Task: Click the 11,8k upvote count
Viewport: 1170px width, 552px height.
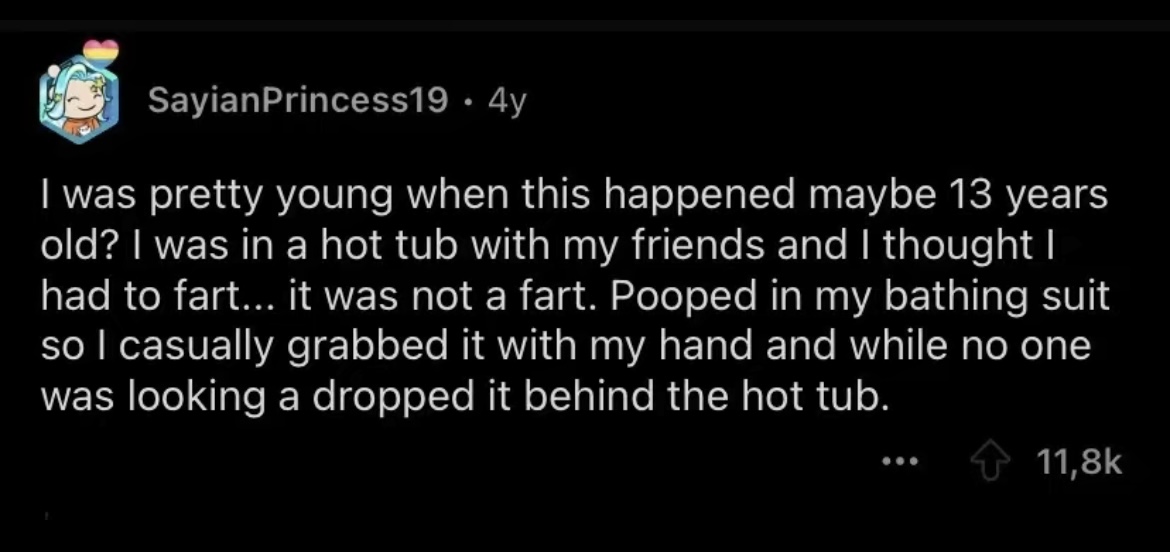Action: pos(1080,463)
